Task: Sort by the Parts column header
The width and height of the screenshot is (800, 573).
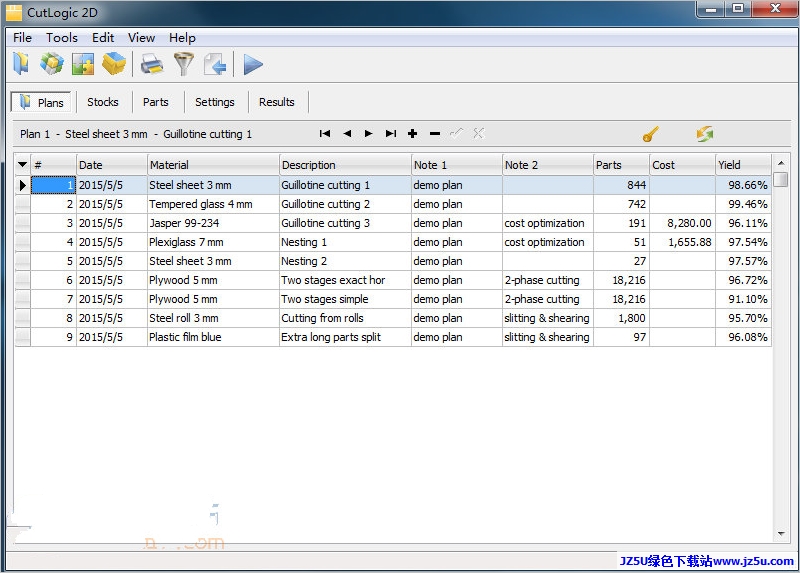Action: (621, 165)
